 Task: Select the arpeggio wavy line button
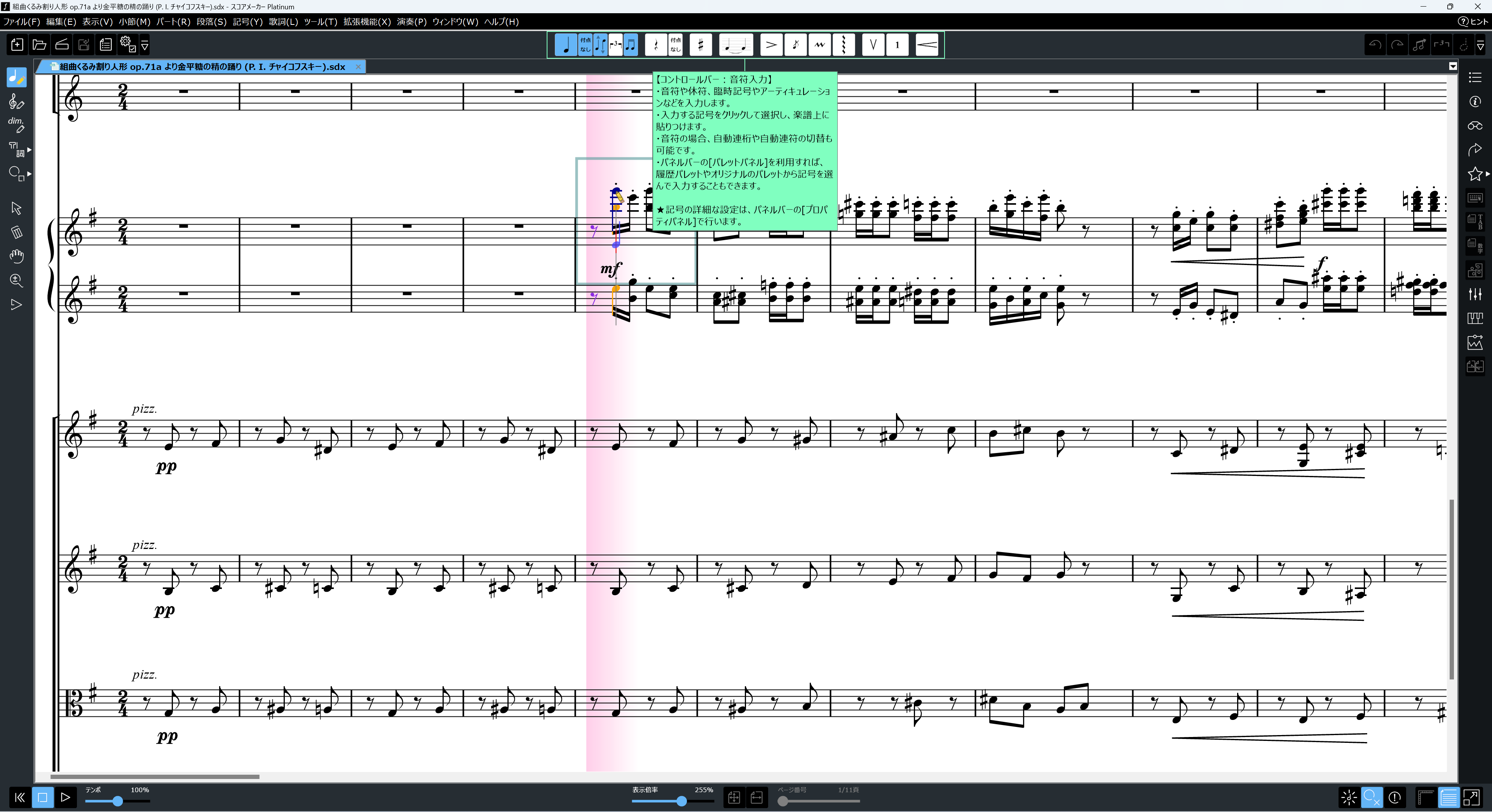pos(844,45)
